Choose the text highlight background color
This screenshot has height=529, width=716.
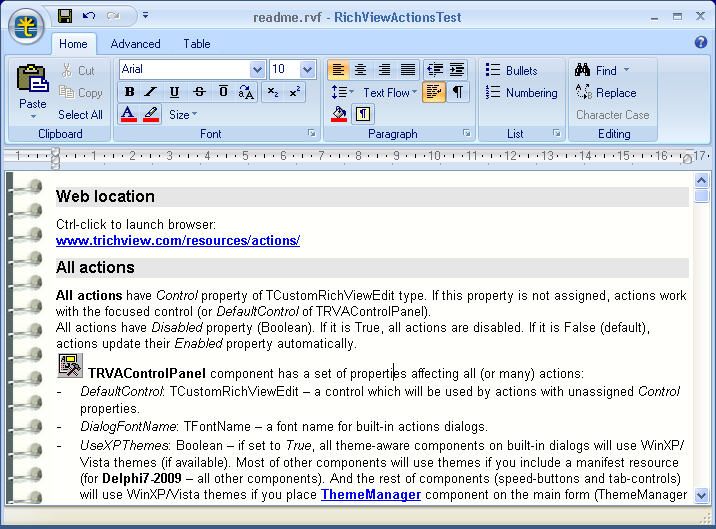tap(151, 114)
